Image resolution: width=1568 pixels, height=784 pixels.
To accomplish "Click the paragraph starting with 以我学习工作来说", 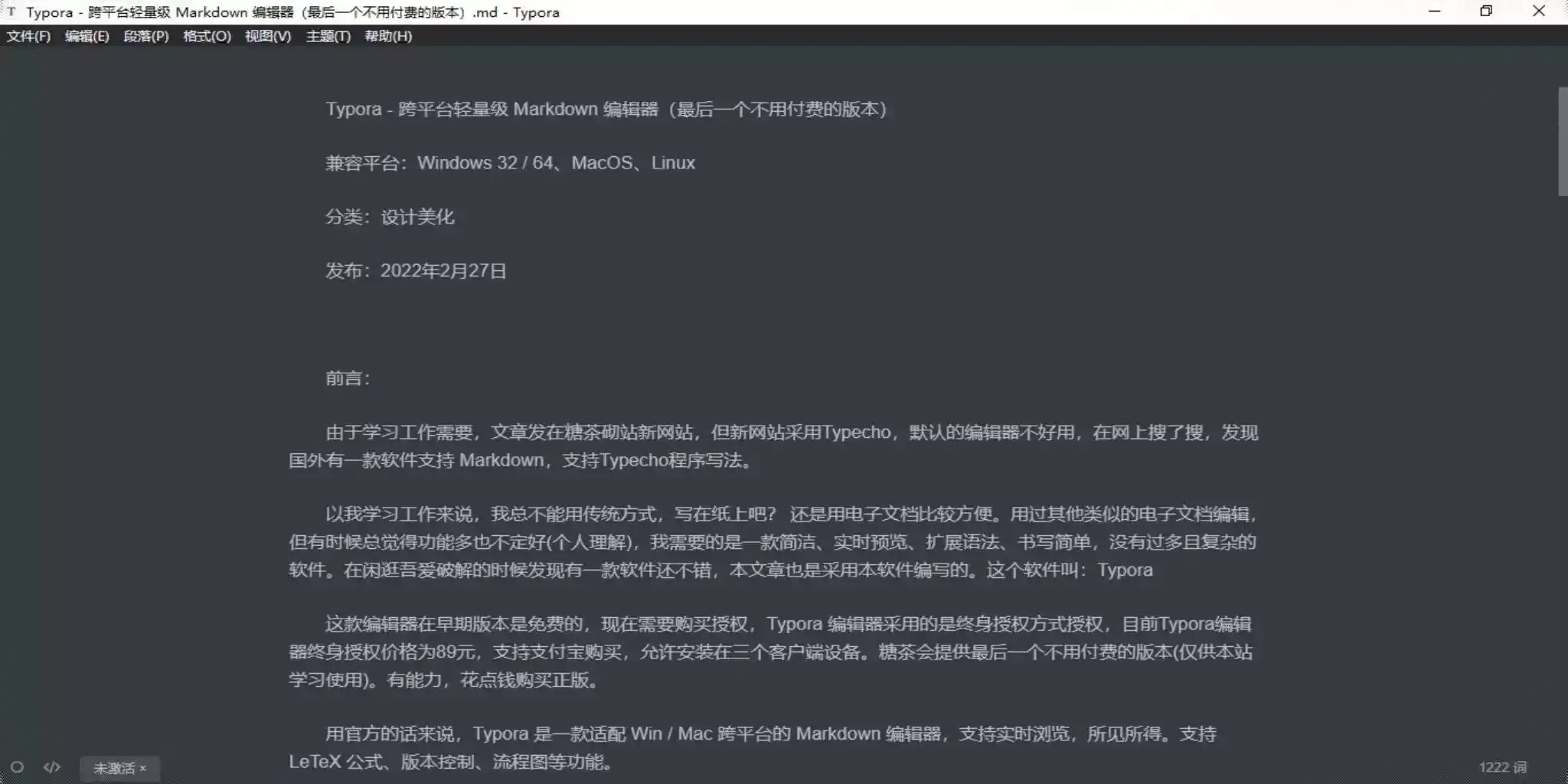I will [x=773, y=542].
